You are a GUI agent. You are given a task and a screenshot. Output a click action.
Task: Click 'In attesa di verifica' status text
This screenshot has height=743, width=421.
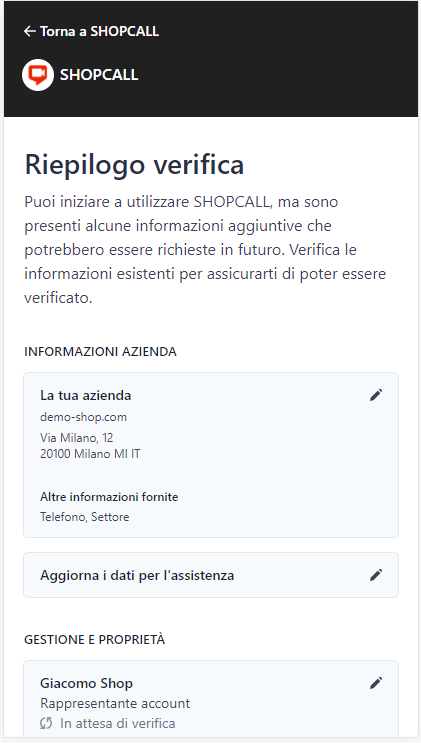pyautogui.click(x=118, y=724)
